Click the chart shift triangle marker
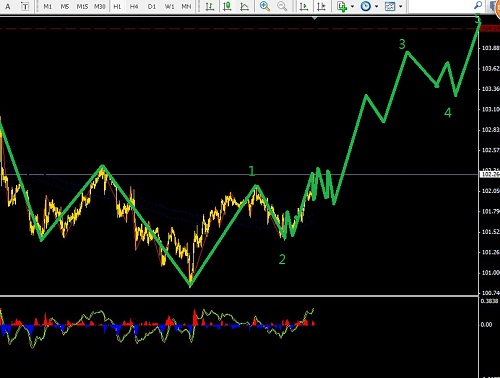500x378 pixels. tap(314, 18)
